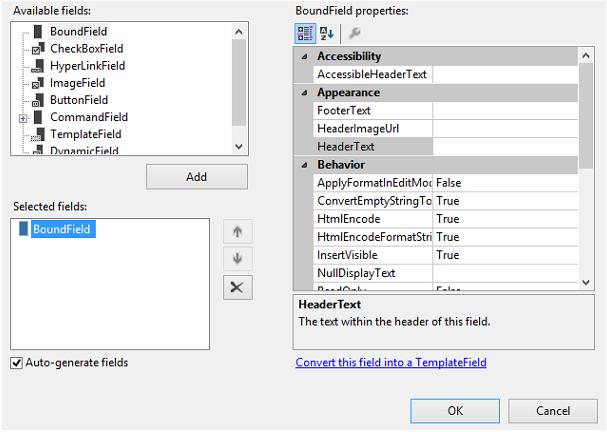
Task: Uncheck Auto-generate fields checkbox
Action: (17, 362)
